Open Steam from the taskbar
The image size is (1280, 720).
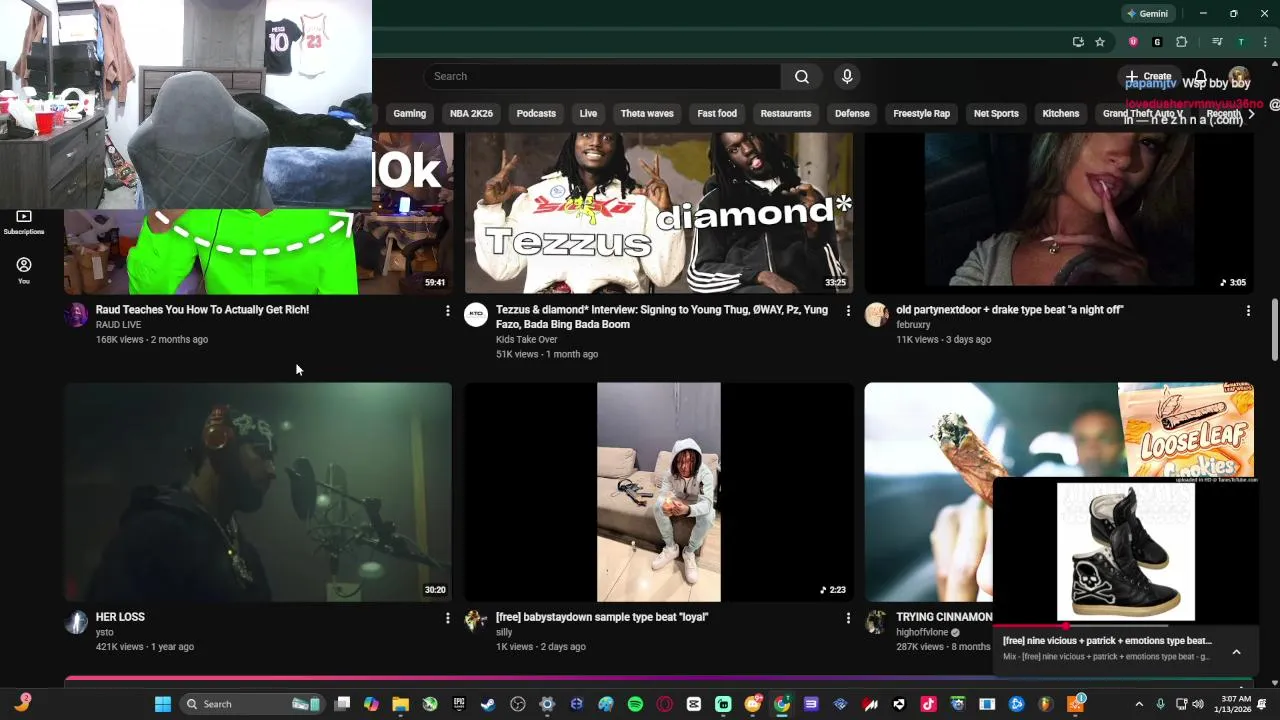(x=488, y=704)
